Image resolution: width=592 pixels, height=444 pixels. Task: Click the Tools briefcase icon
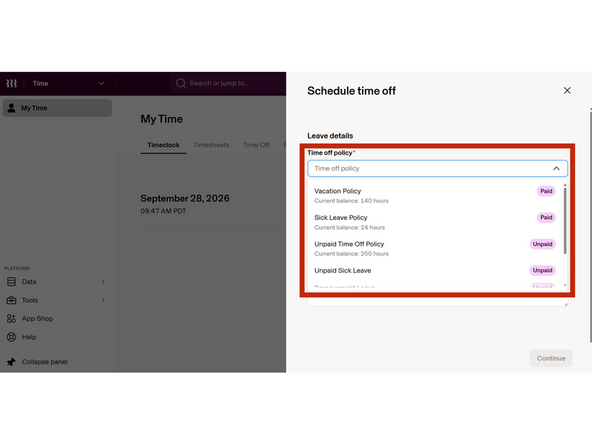click(11, 300)
